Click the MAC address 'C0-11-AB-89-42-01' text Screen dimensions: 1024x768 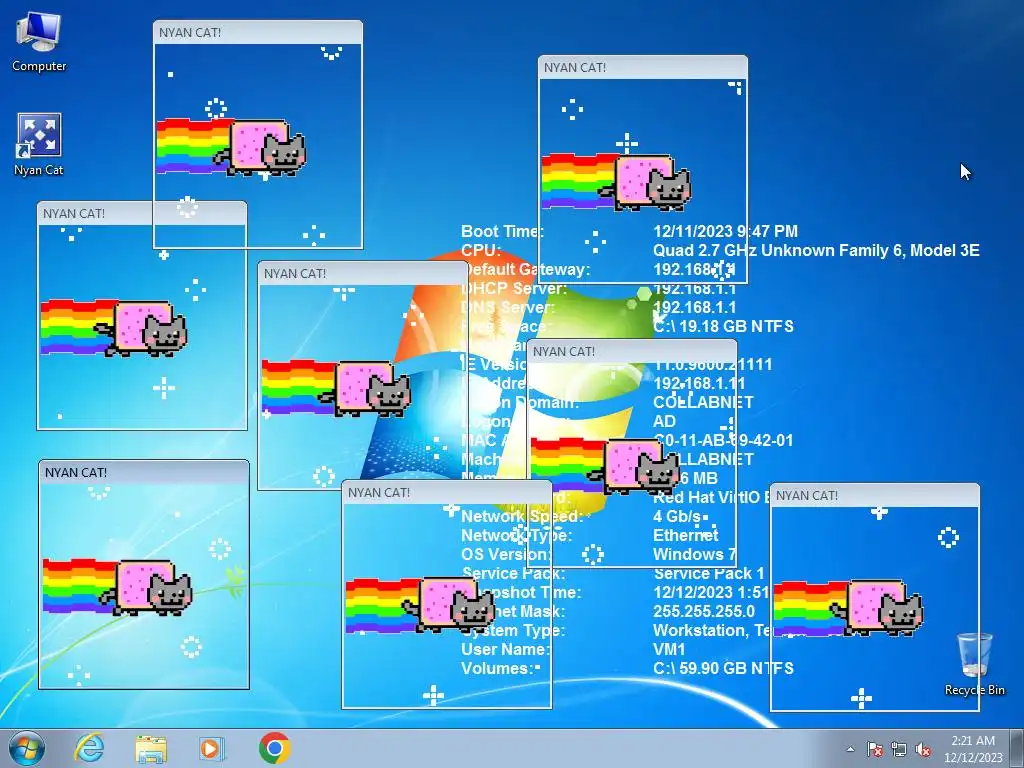(x=724, y=440)
